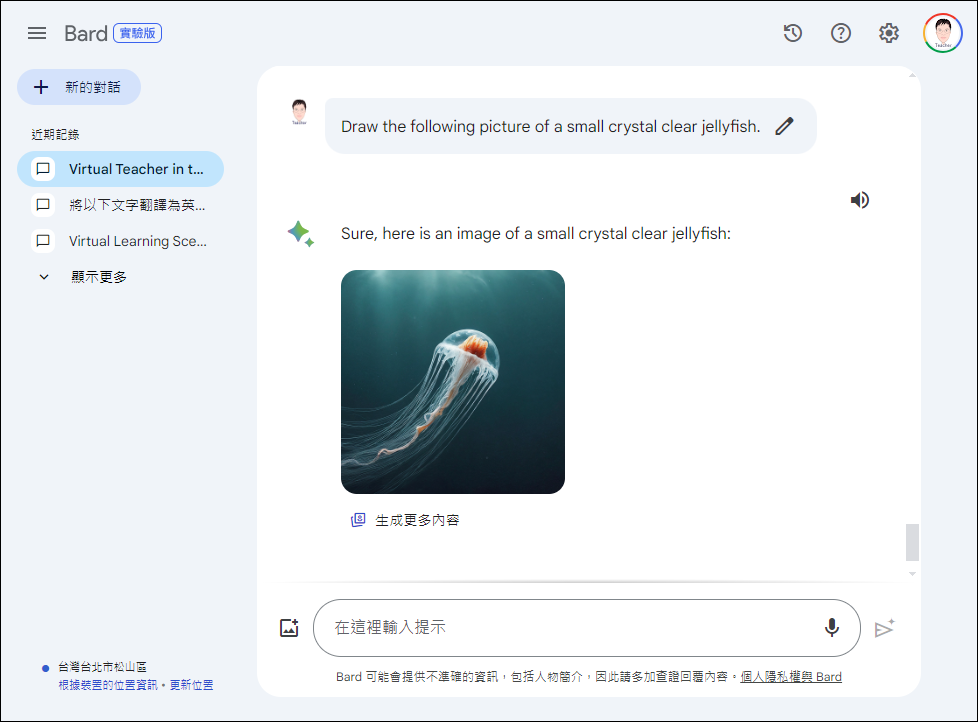This screenshot has height=722, width=978.
Task: Upload an image via picture icon
Action: tap(289, 628)
